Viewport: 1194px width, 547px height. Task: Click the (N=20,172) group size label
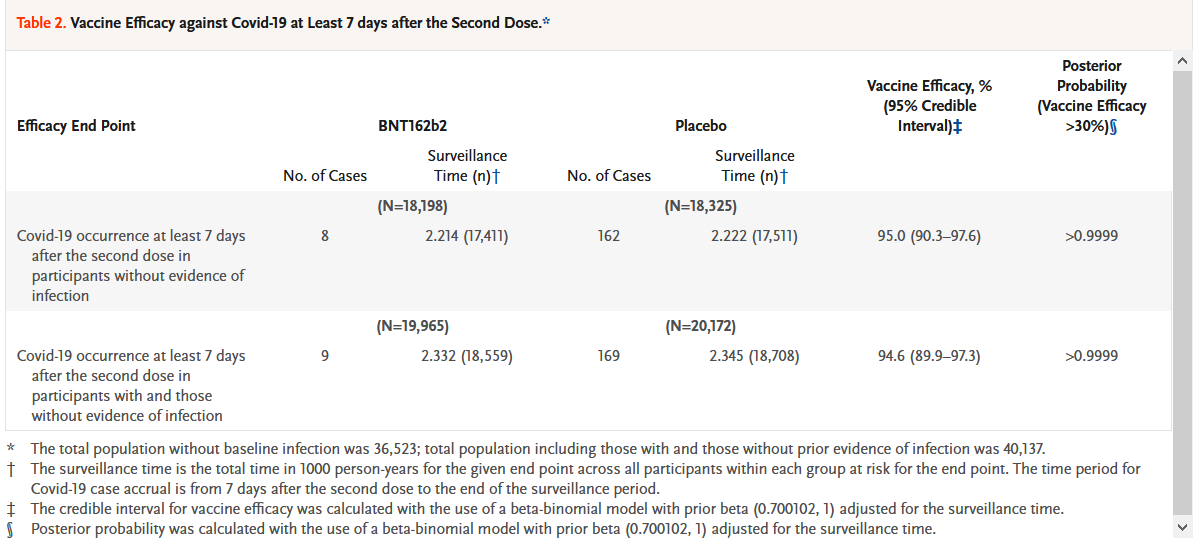click(700, 327)
